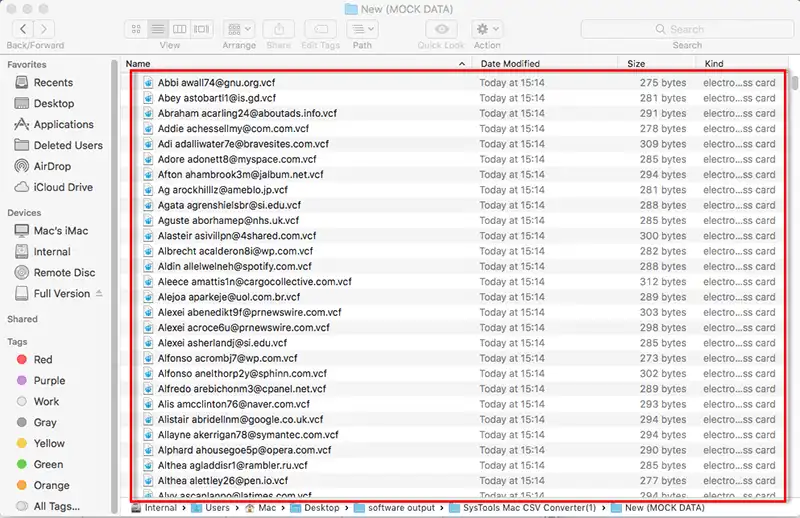Screen dimensions: 800x518
Task: Click vCard icon of Alejoa aparkeje file
Action: pos(148,297)
